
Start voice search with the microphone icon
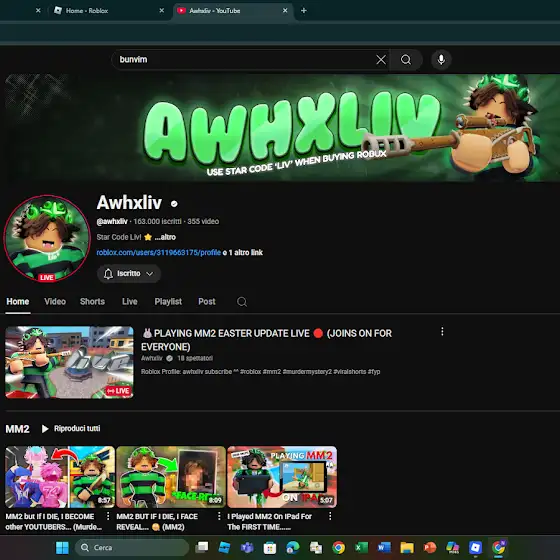pos(441,60)
